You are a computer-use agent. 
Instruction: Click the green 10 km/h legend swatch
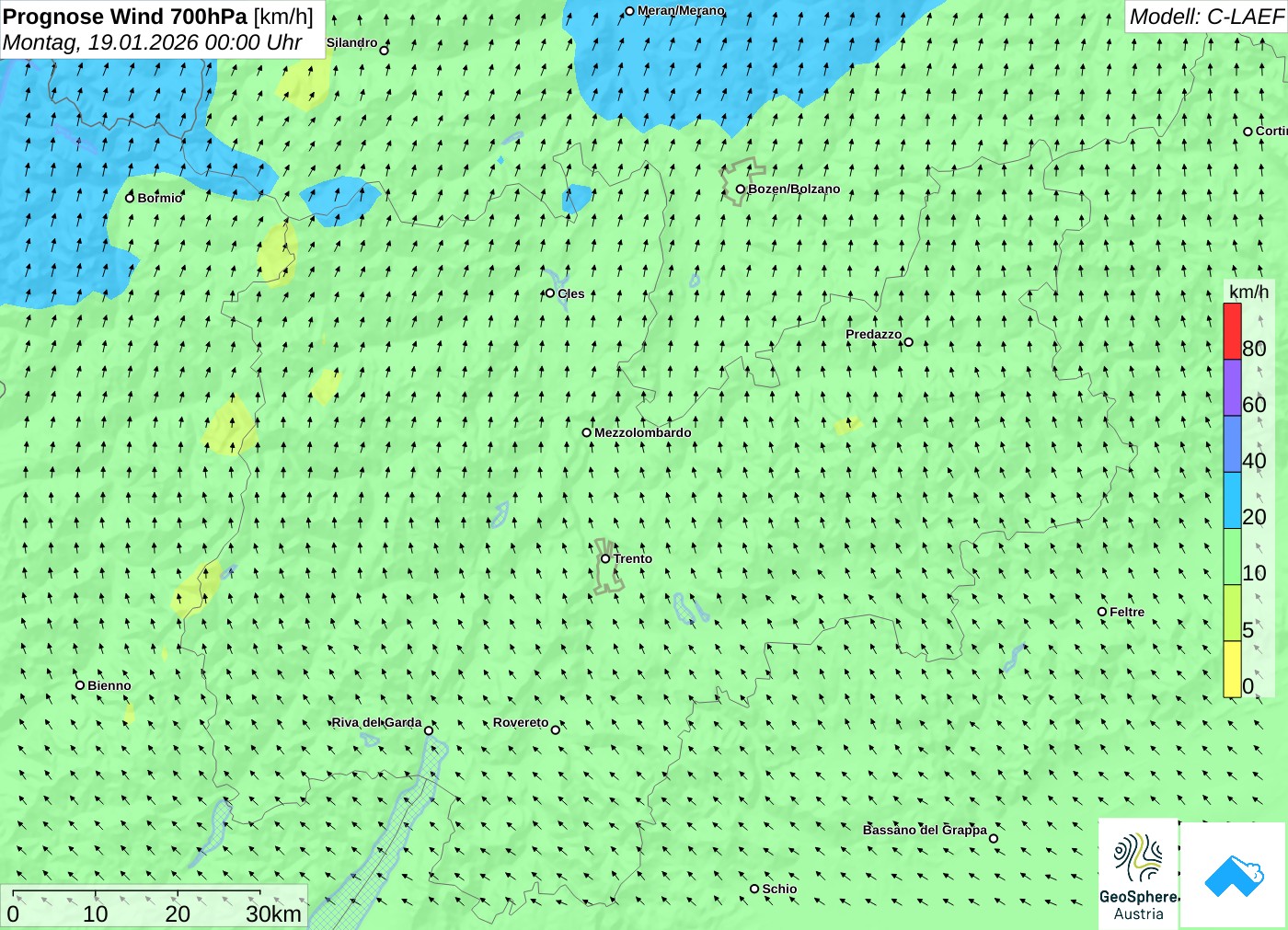1232,557
